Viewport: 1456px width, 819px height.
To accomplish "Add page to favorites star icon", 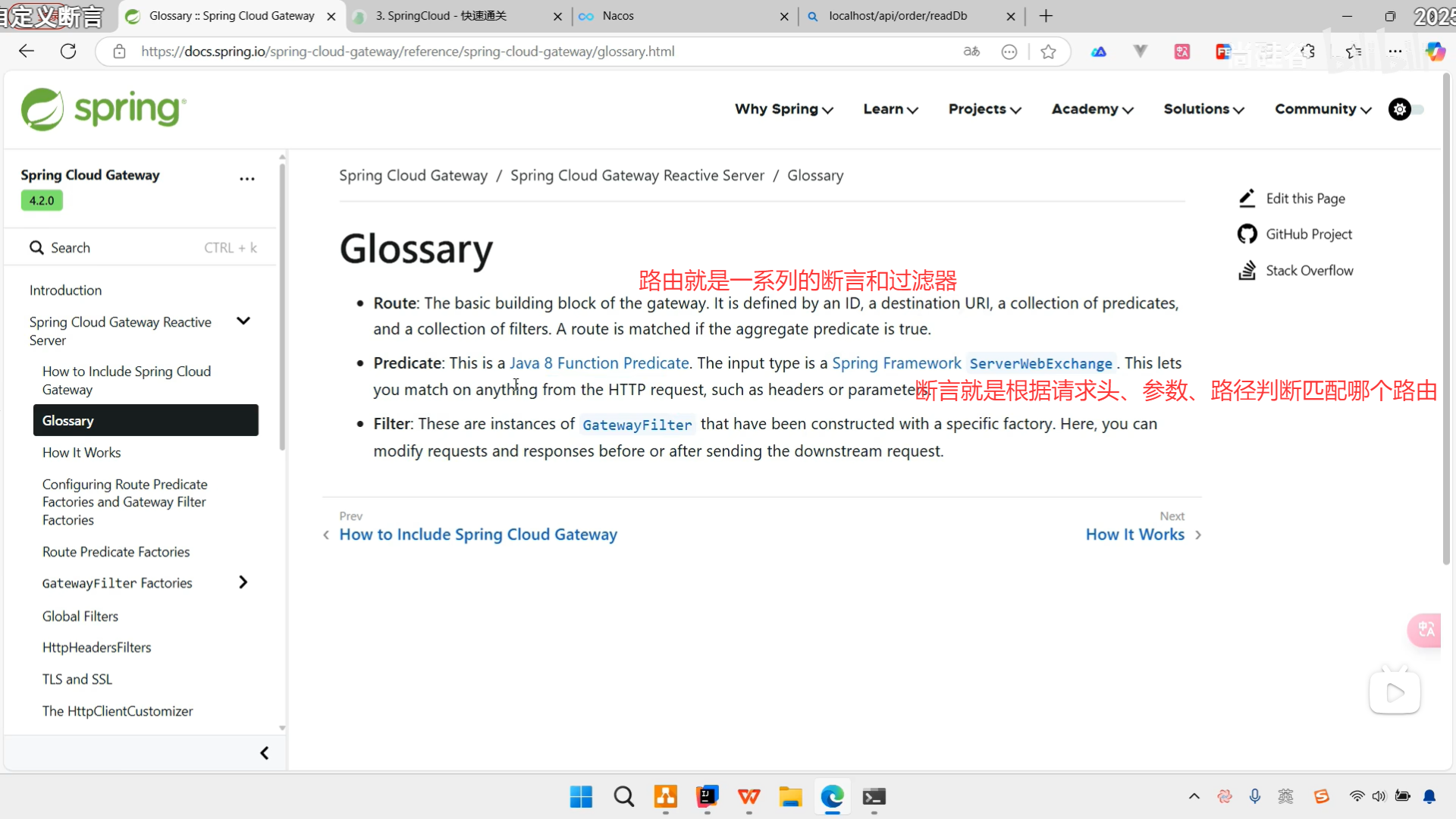I will tap(1048, 52).
